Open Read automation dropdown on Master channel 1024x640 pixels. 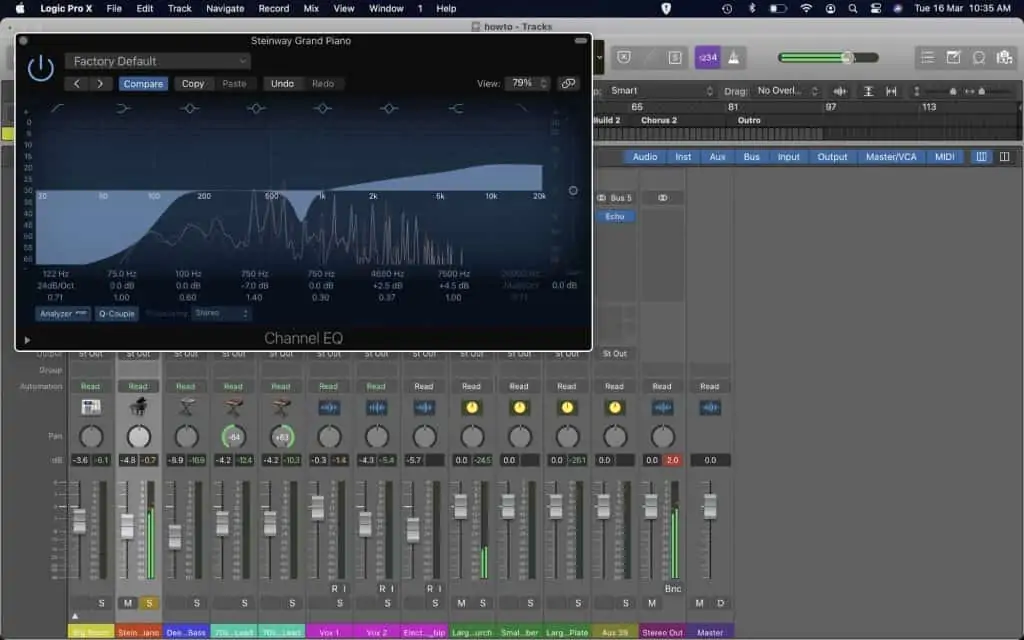[709, 387]
